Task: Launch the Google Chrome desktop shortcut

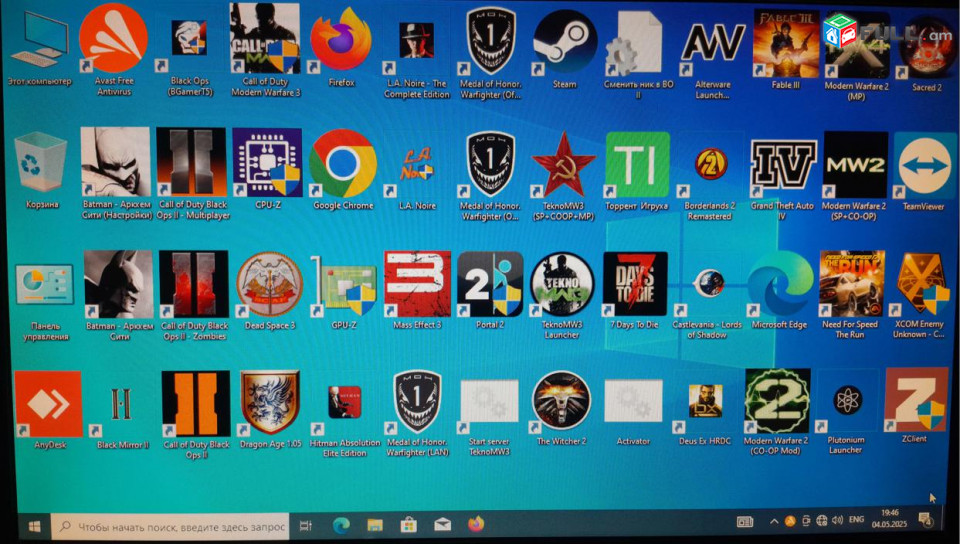Action: (x=342, y=163)
